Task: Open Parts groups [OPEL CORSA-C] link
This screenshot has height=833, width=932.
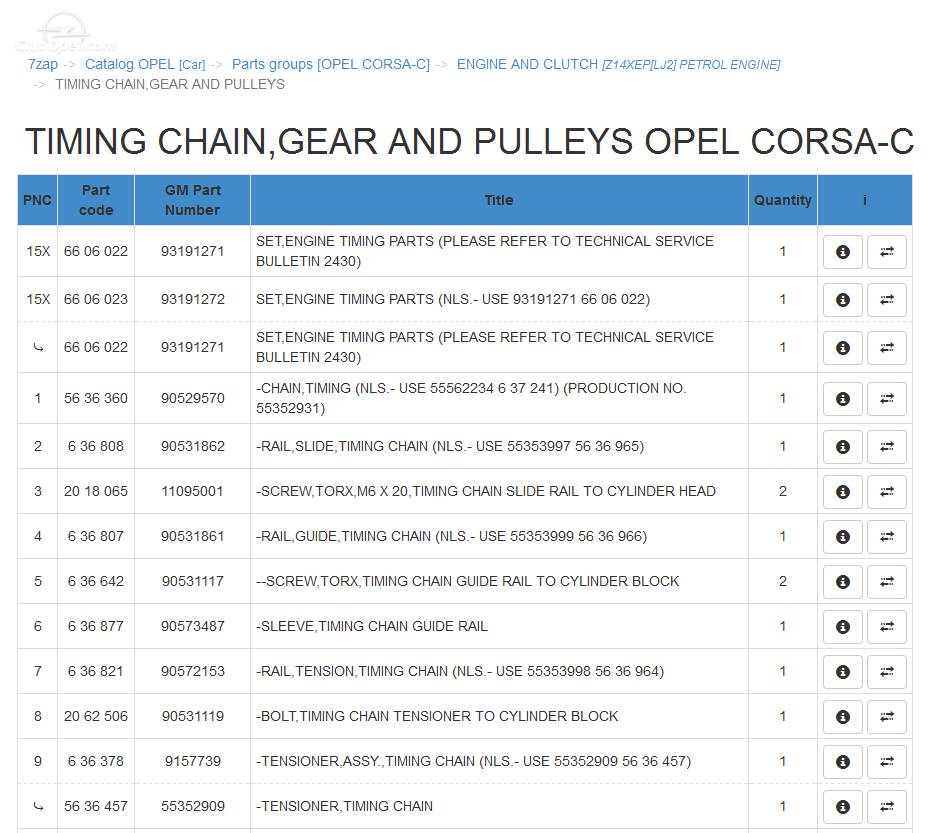Action: click(x=330, y=64)
